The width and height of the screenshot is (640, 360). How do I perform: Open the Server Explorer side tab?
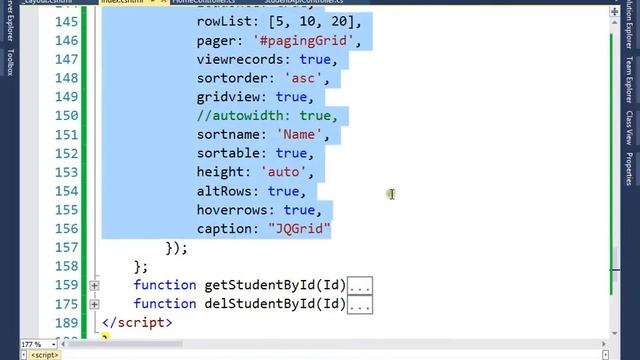click(10, 20)
